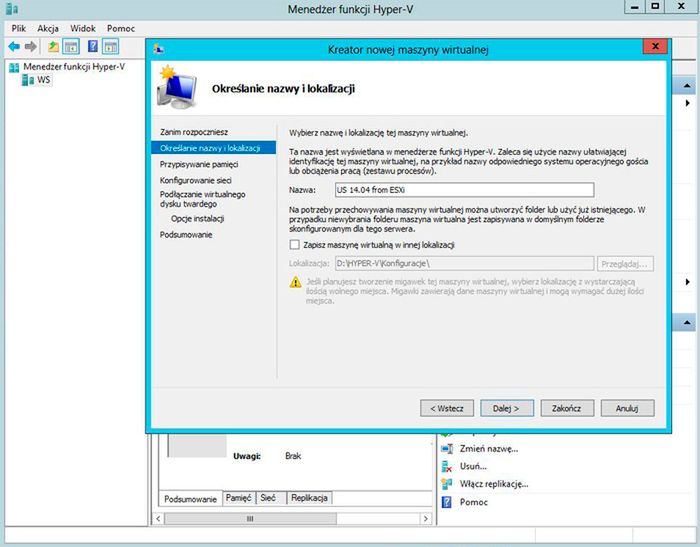Image resolution: width=700 pixels, height=547 pixels.
Task: Click the wizard title bar icon
Action: click(x=158, y=49)
